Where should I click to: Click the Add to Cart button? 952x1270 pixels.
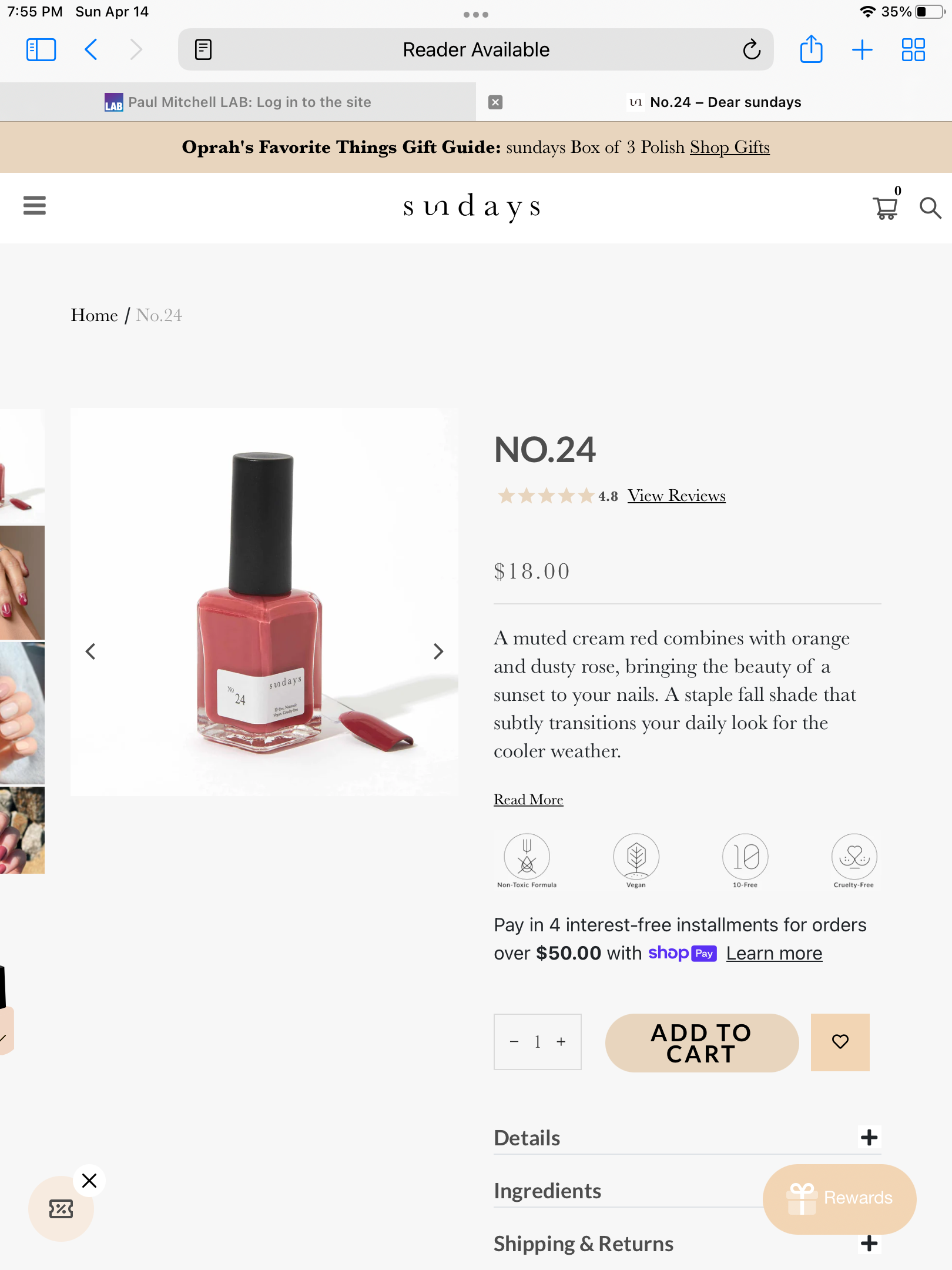702,1042
